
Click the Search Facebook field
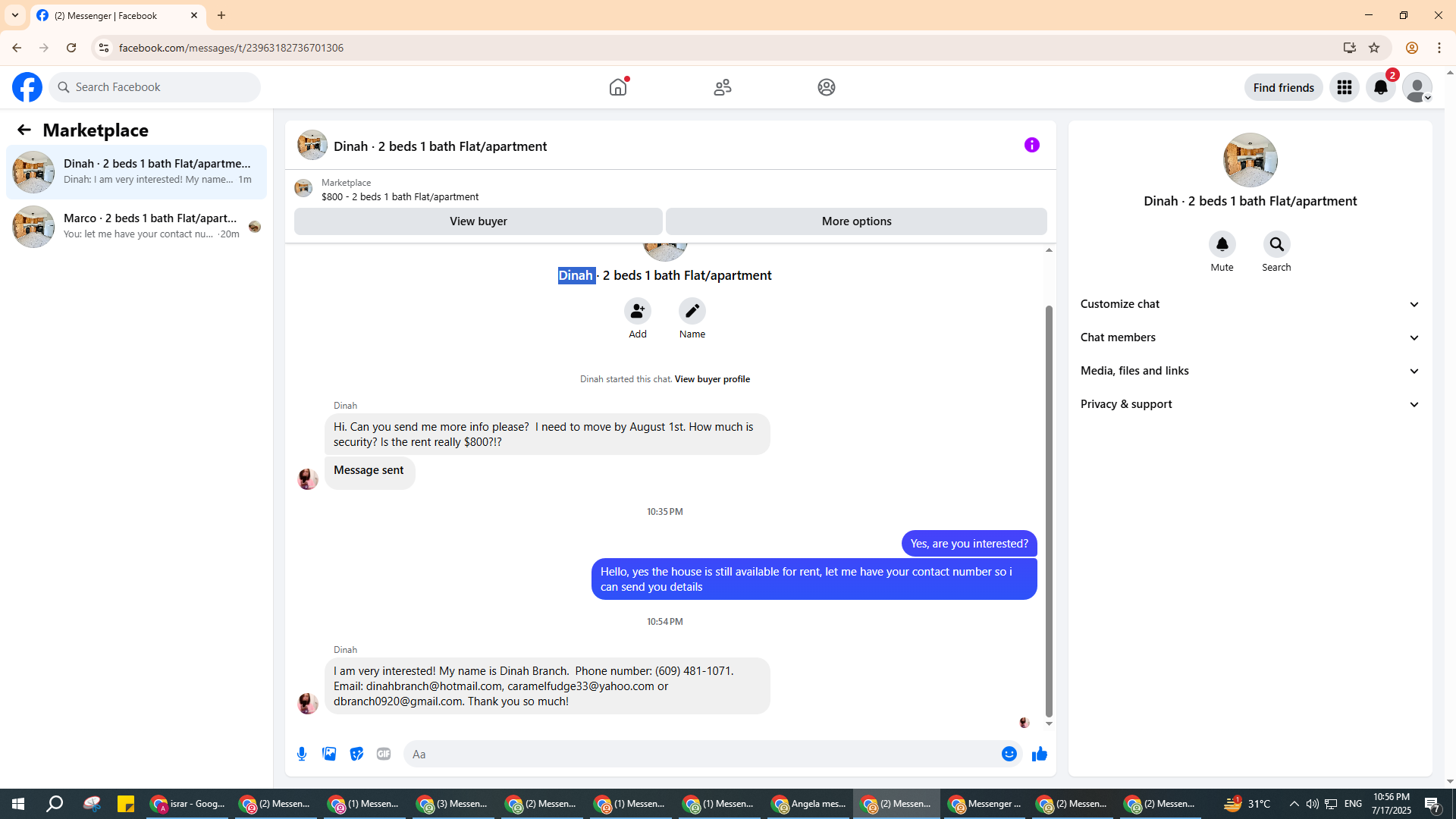point(155,87)
